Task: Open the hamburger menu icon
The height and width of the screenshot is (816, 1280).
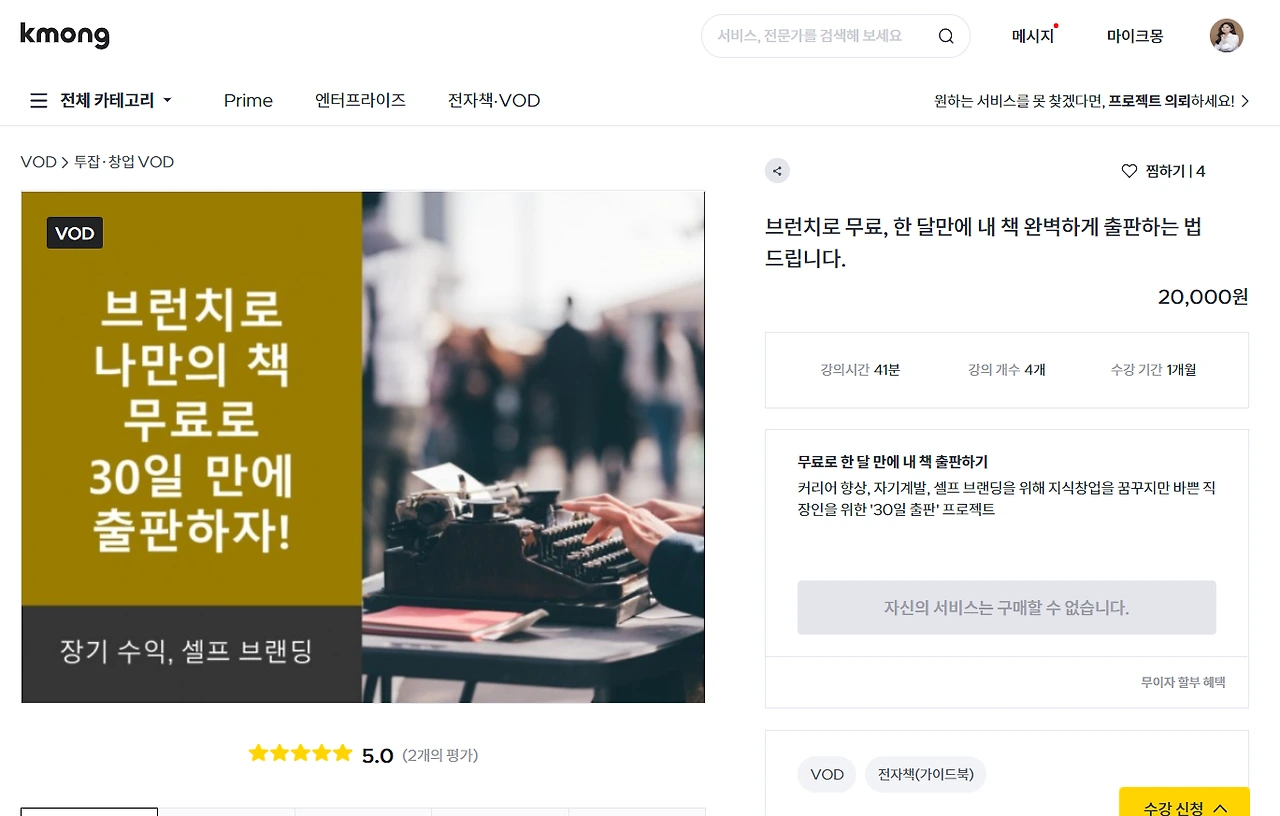Action: (x=39, y=101)
